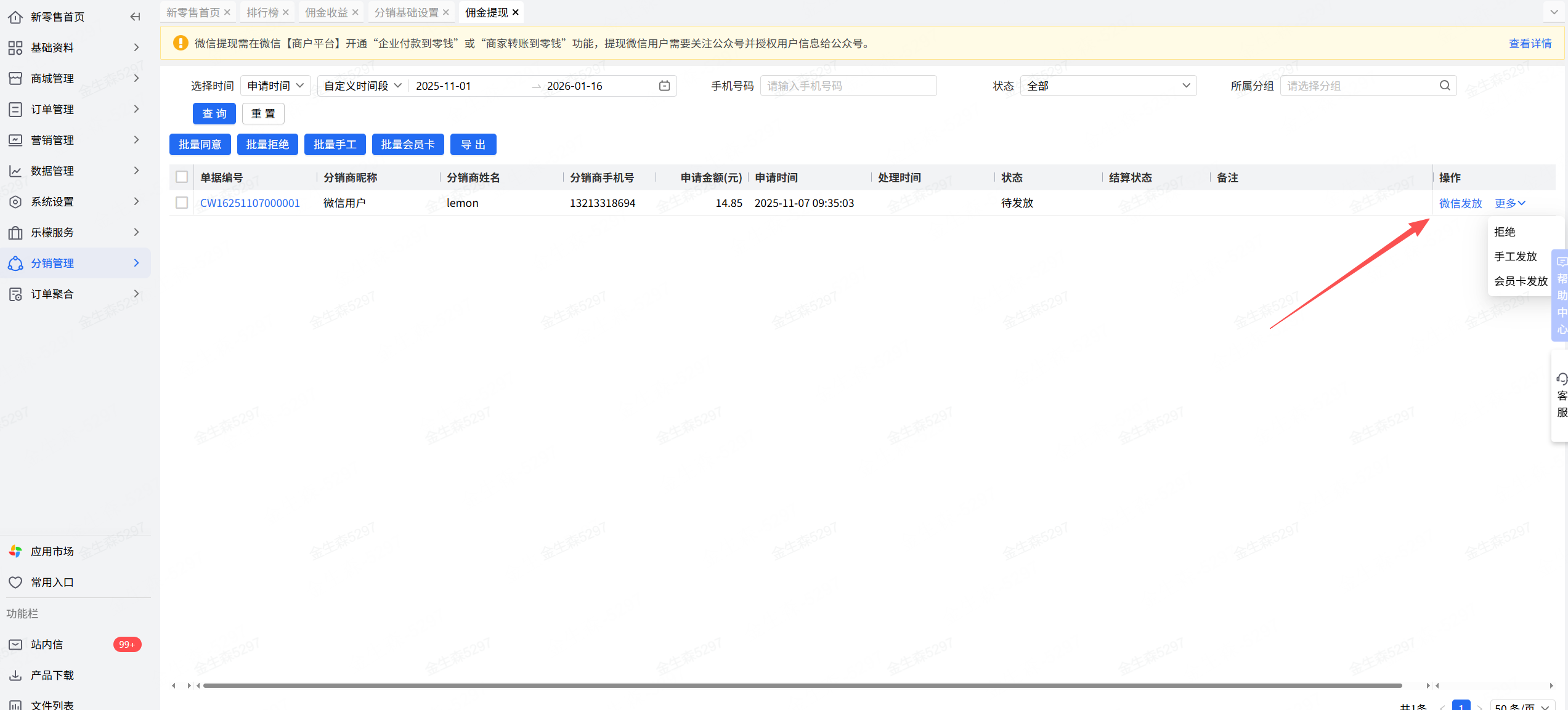
Task: Click the 产品下载 download icon
Action: pos(15,675)
